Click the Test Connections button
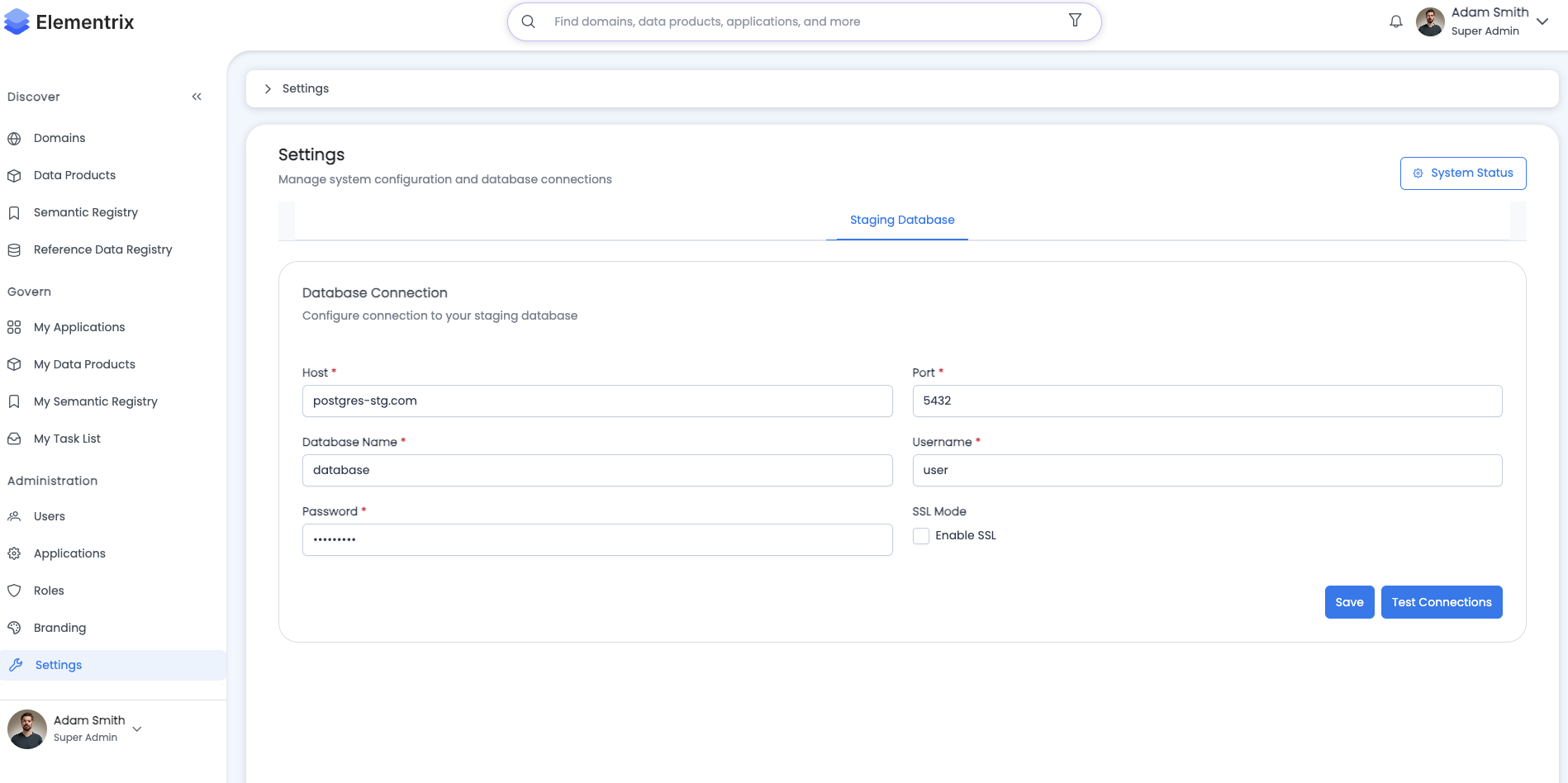1568x783 pixels. tap(1441, 602)
